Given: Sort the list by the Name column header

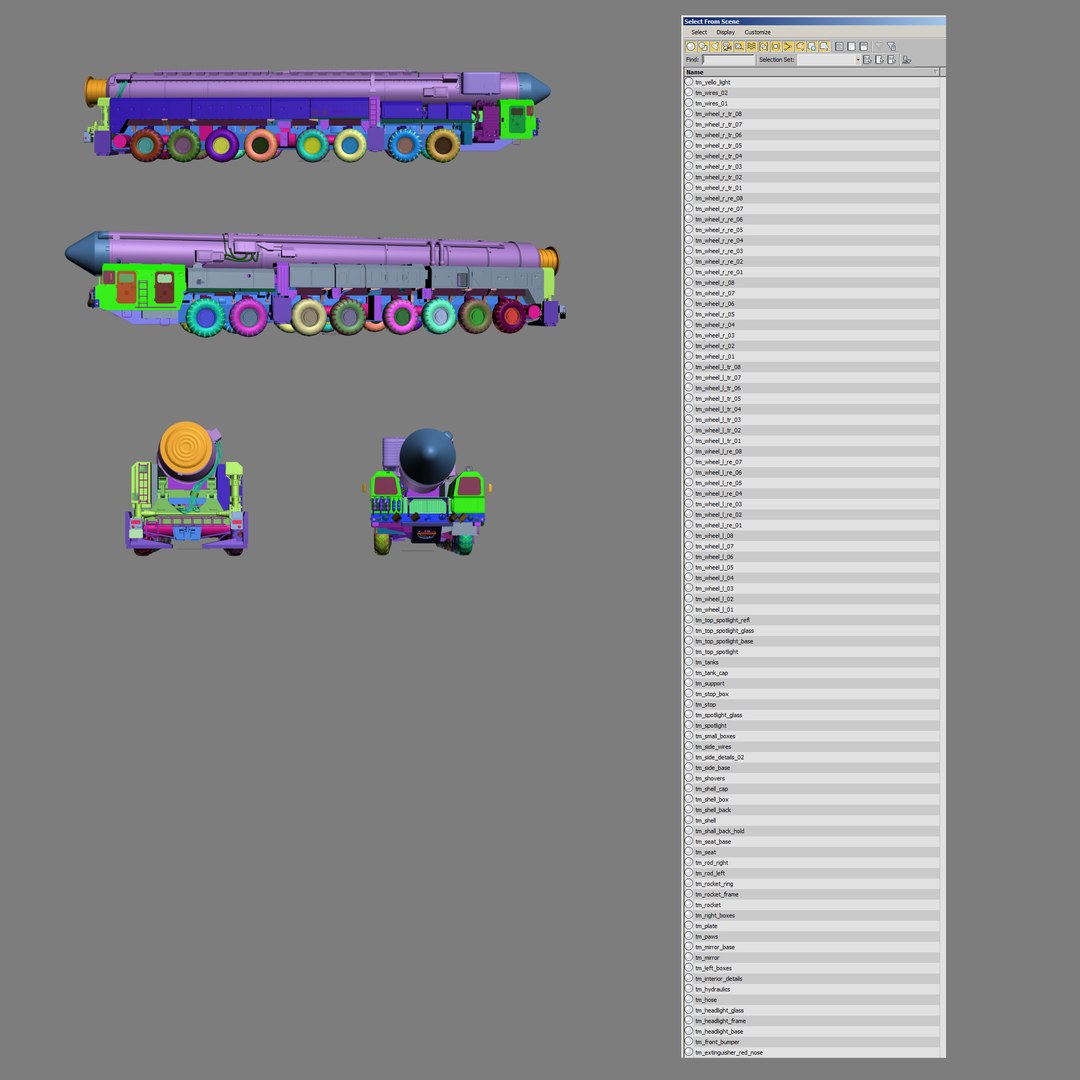Looking at the screenshot, I should pos(811,72).
